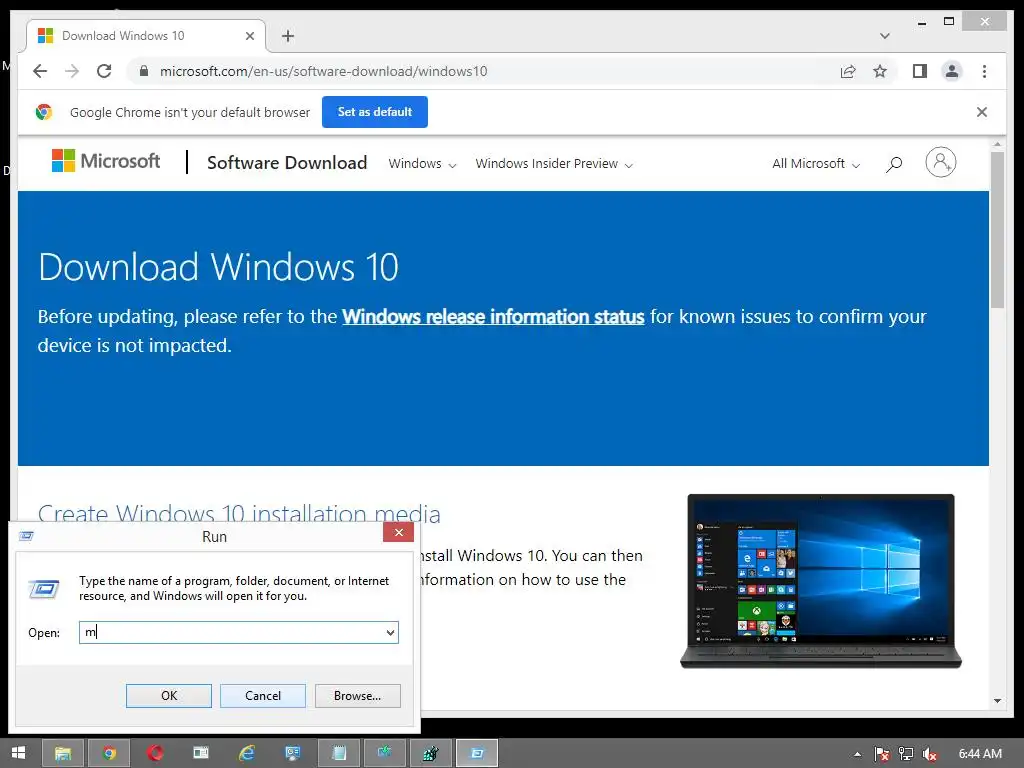The height and width of the screenshot is (768, 1024).
Task: Open the Windows release information status link
Action: tap(493, 317)
